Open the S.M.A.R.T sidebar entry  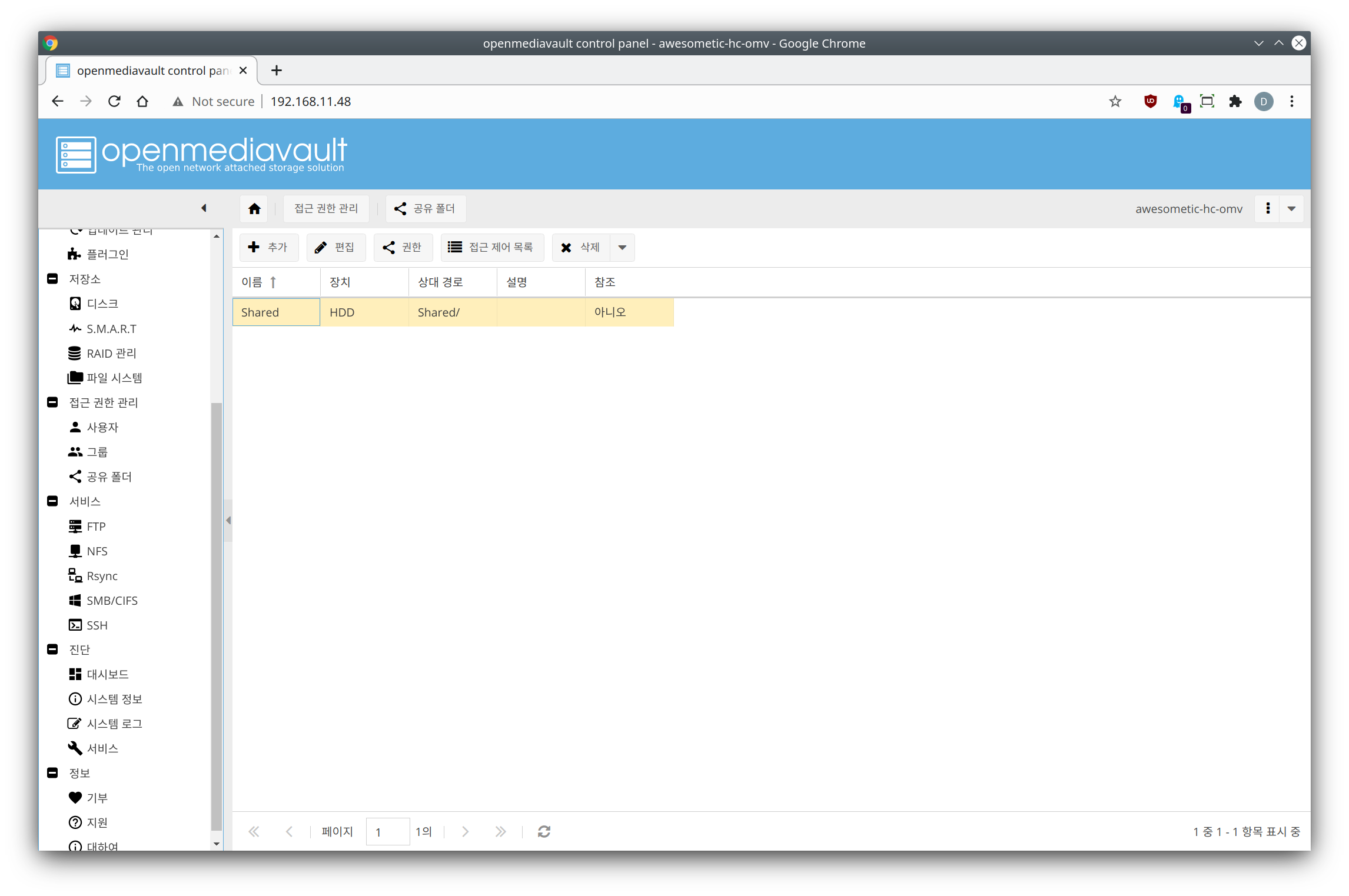pos(111,329)
